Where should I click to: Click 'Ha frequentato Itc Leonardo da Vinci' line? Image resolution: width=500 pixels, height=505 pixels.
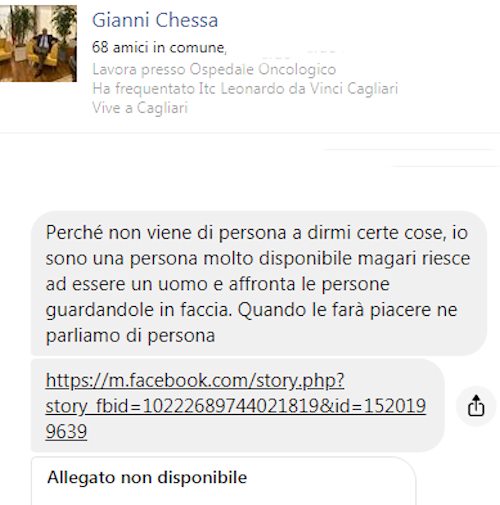[245, 89]
